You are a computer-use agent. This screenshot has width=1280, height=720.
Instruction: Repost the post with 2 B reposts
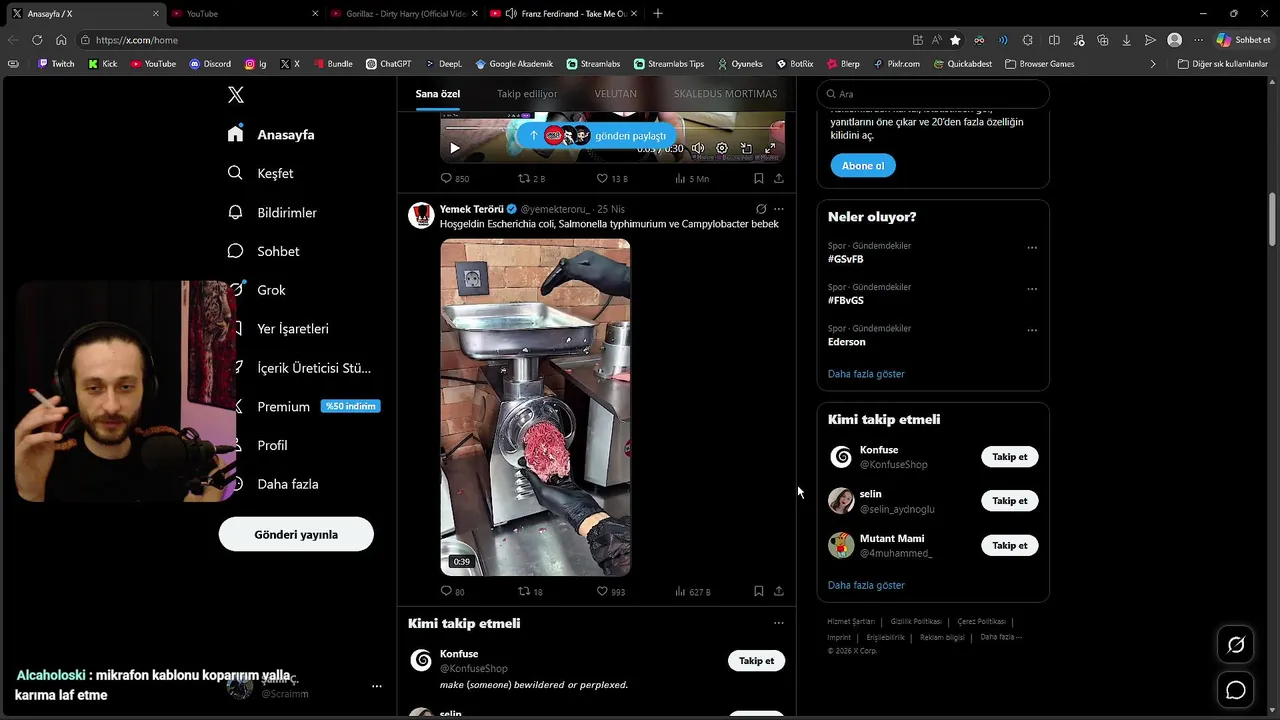click(531, 178)
